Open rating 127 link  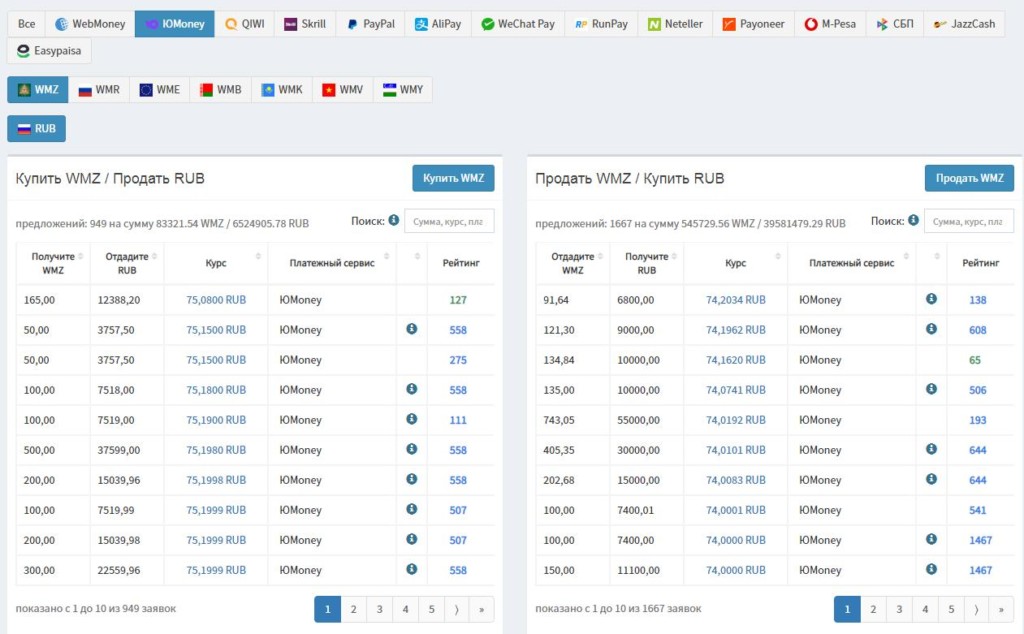458,300
